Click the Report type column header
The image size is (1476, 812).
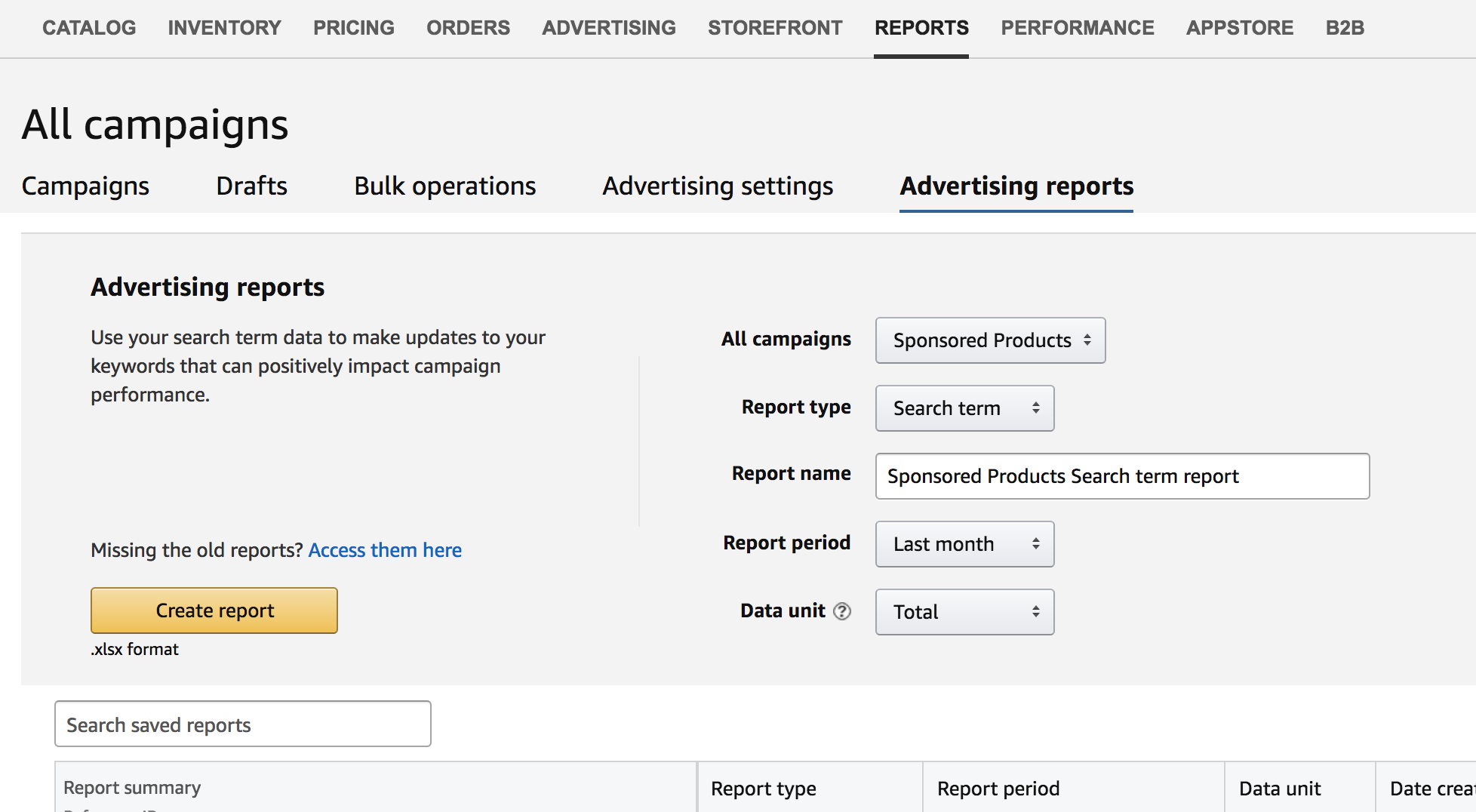[x=764, y=789]
